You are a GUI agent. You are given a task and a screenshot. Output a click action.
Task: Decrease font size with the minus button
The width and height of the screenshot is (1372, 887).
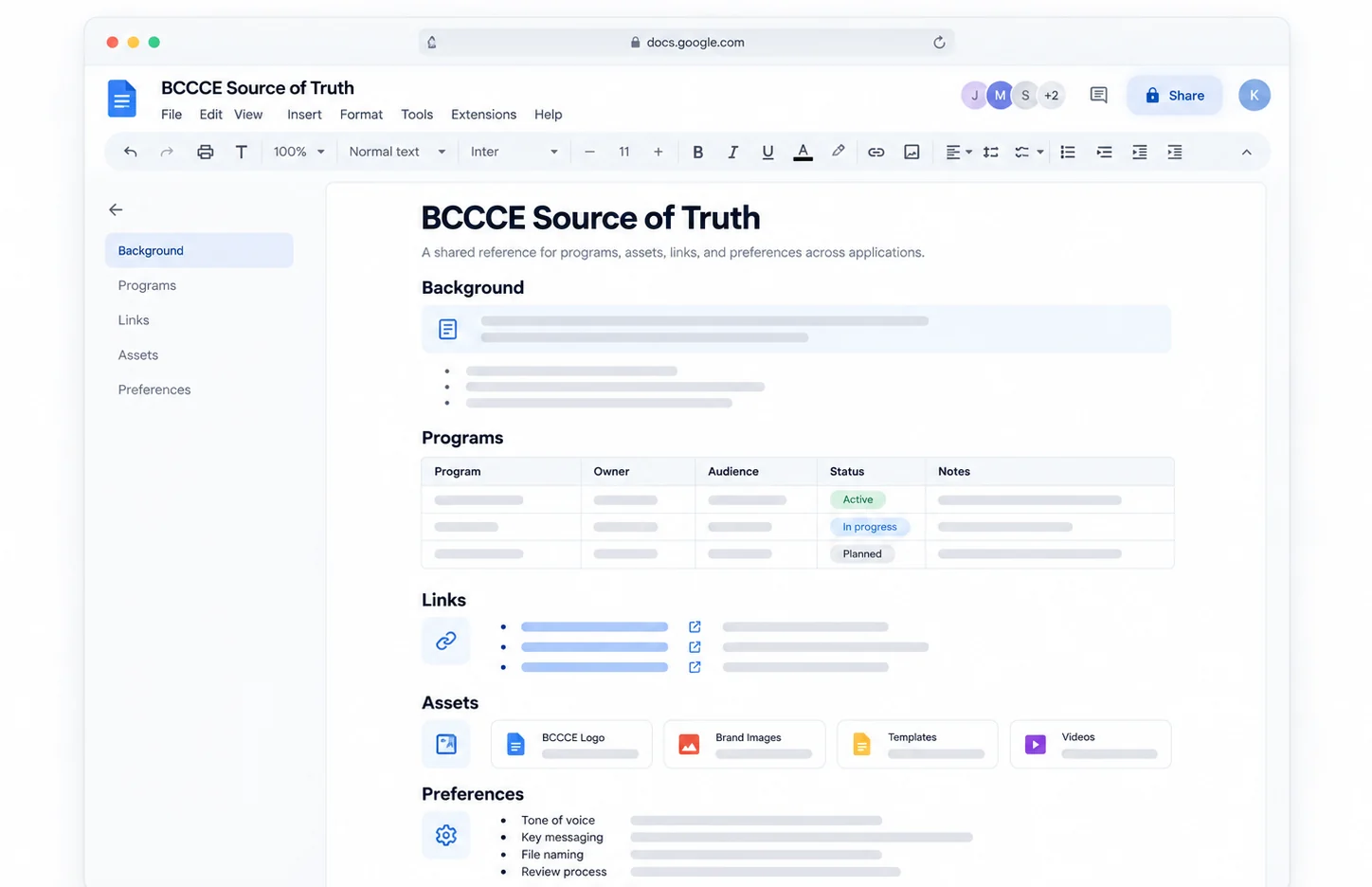click(x=589, y=152)
